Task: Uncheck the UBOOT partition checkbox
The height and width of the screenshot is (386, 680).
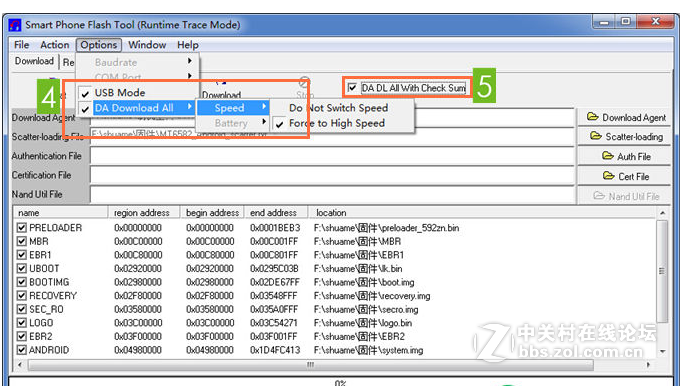Action: pyautogui.click(x=21, y=268)
